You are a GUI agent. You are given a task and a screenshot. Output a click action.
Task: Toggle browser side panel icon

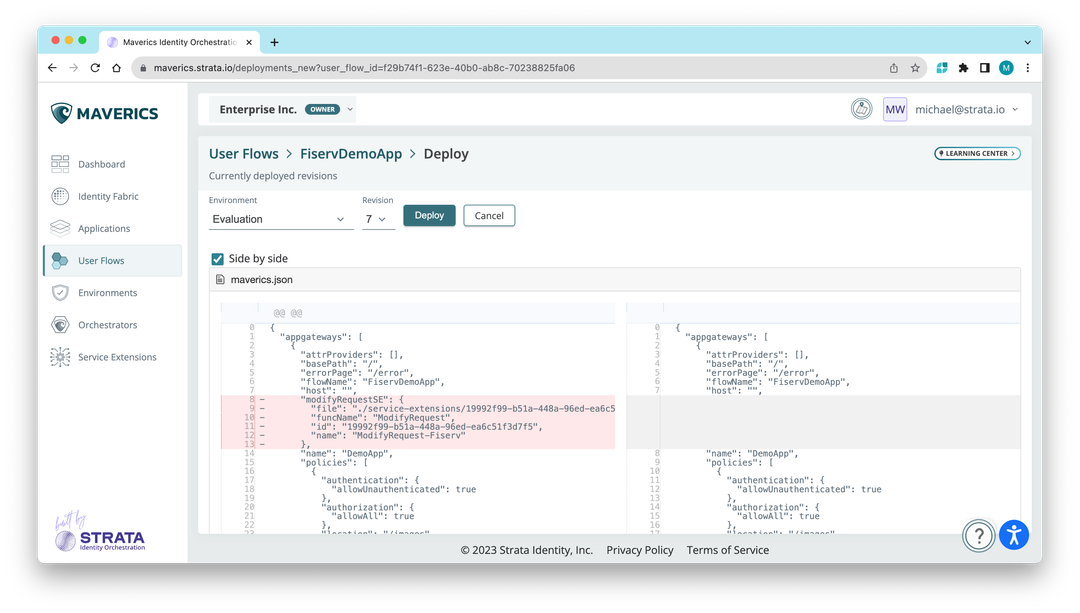(984, 67)
